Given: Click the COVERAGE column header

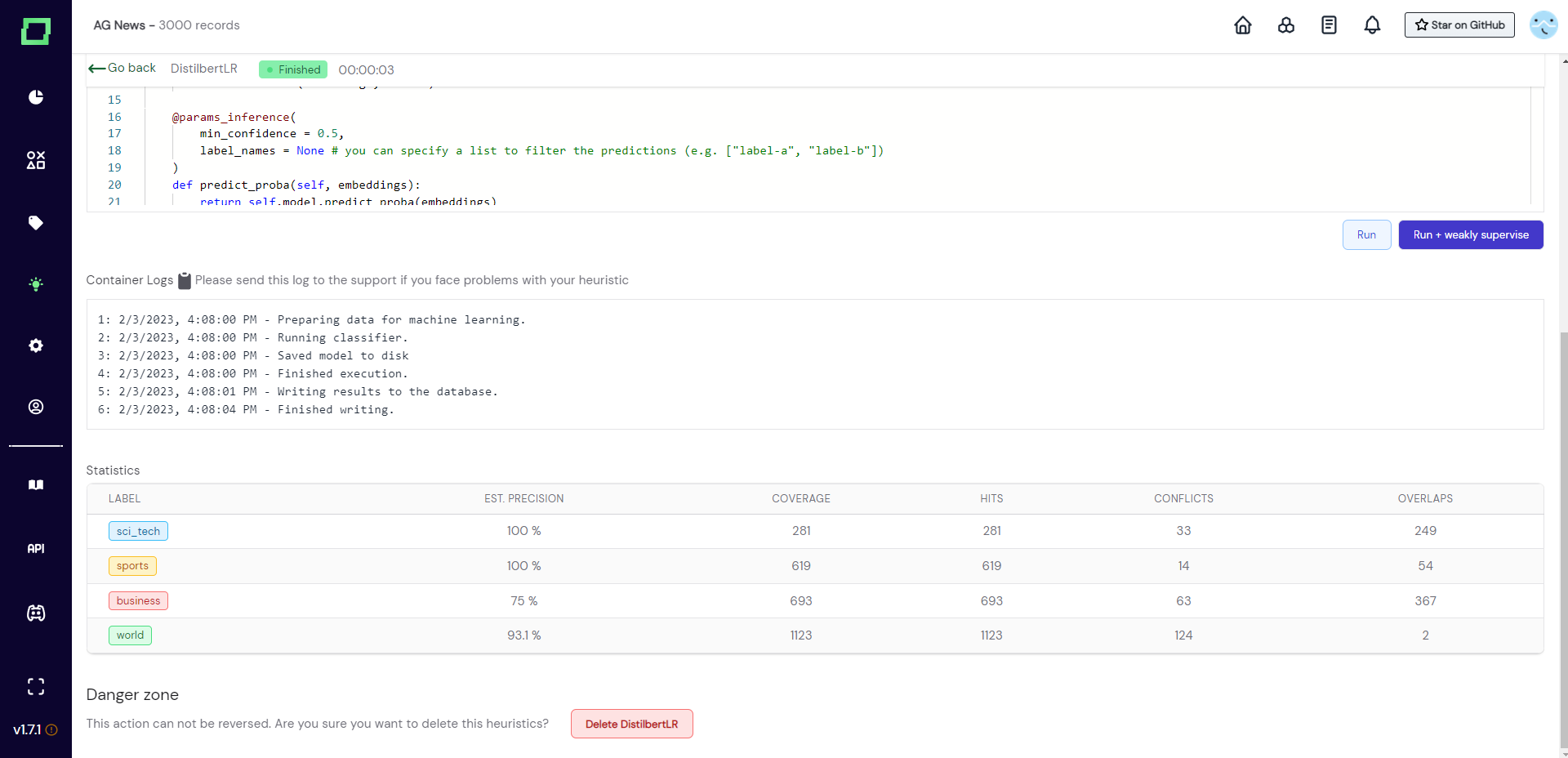Looking at the screenshot, I should tap(801, 498).
